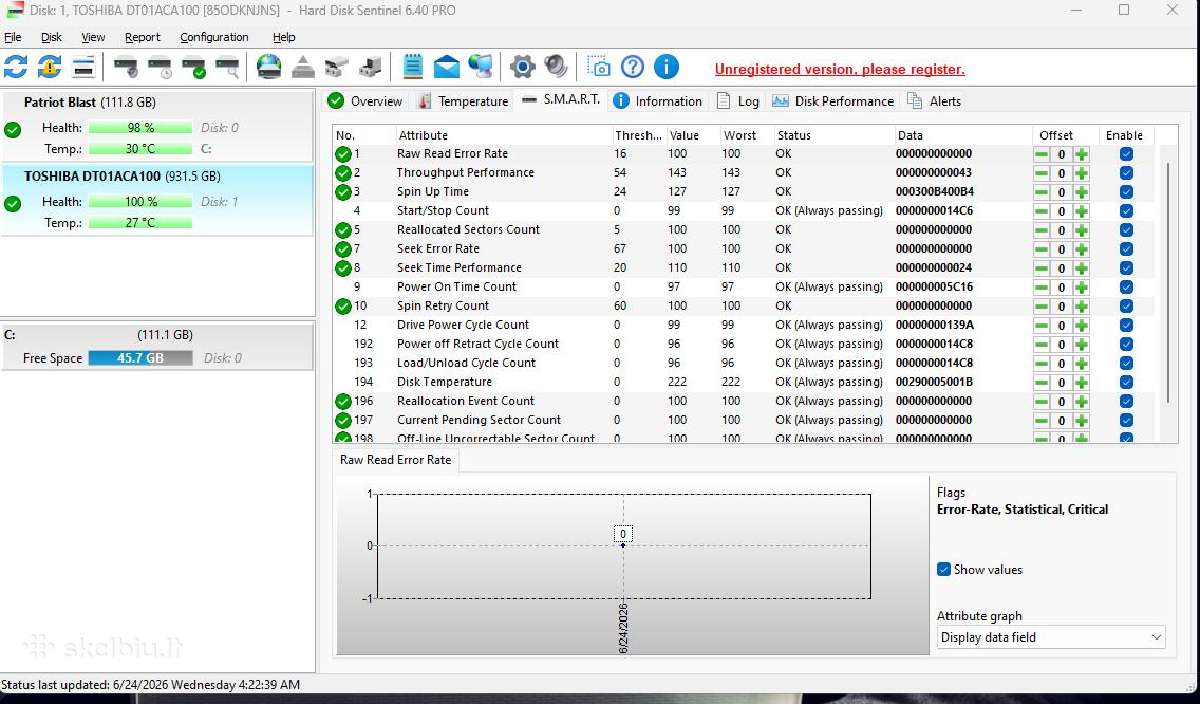This screenshot has height=704, width=1200.
Task: Increase offset with plus for Raw Read Error Rate
Action: click(1081, 154)
